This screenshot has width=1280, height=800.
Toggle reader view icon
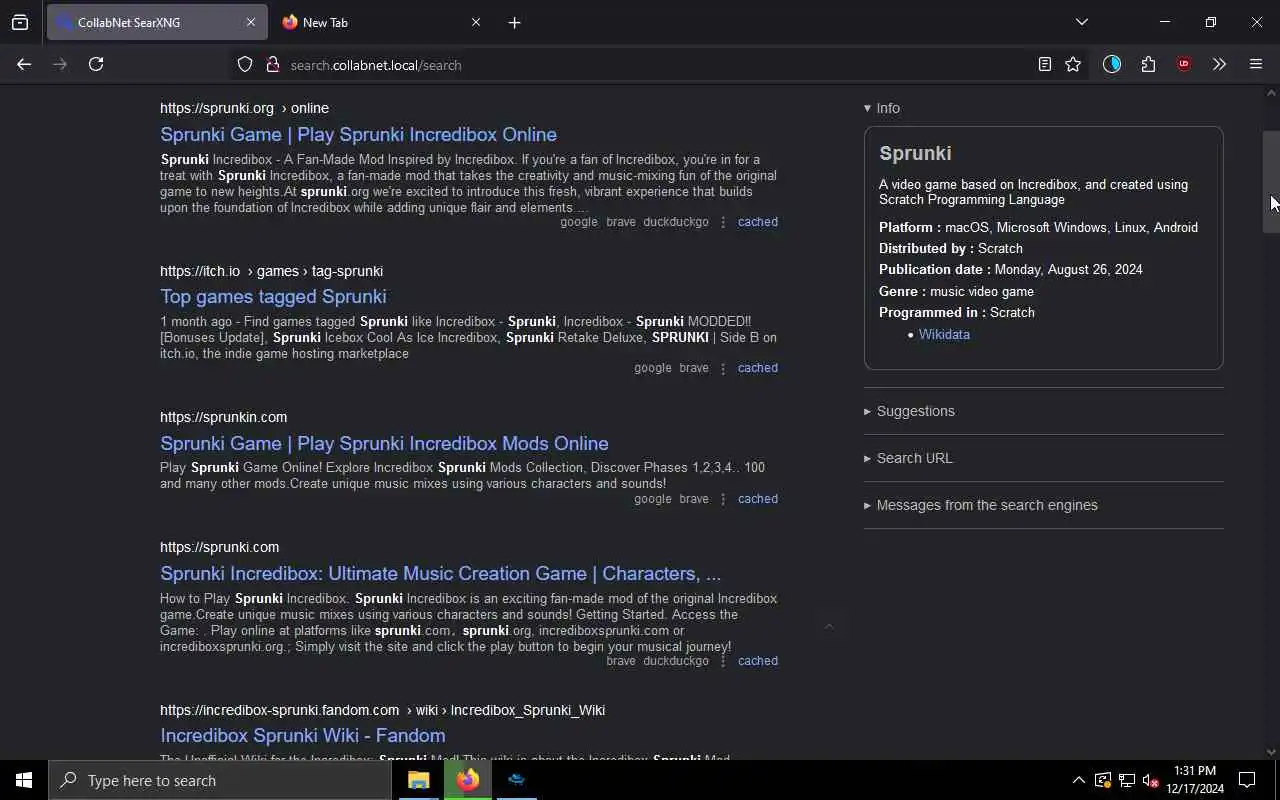tap(1044, 64)
